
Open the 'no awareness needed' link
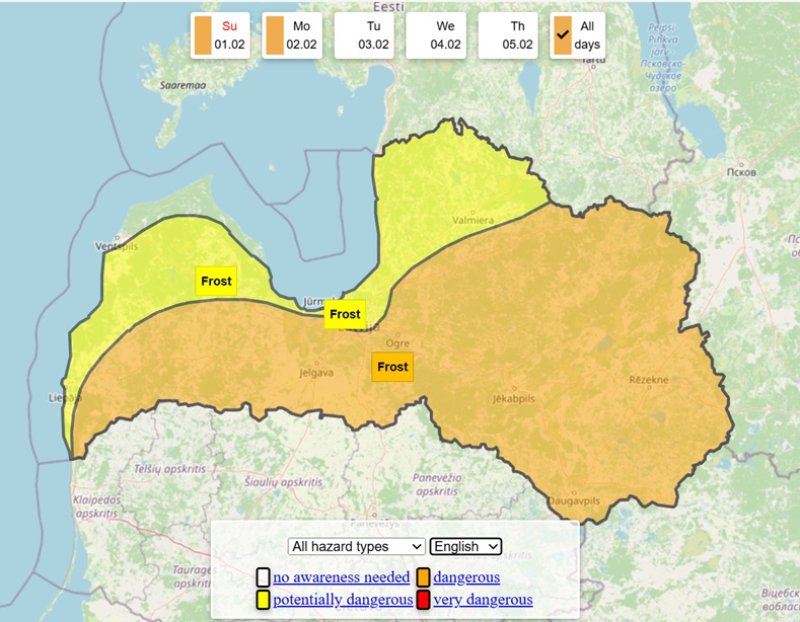(x=341, y=577)
